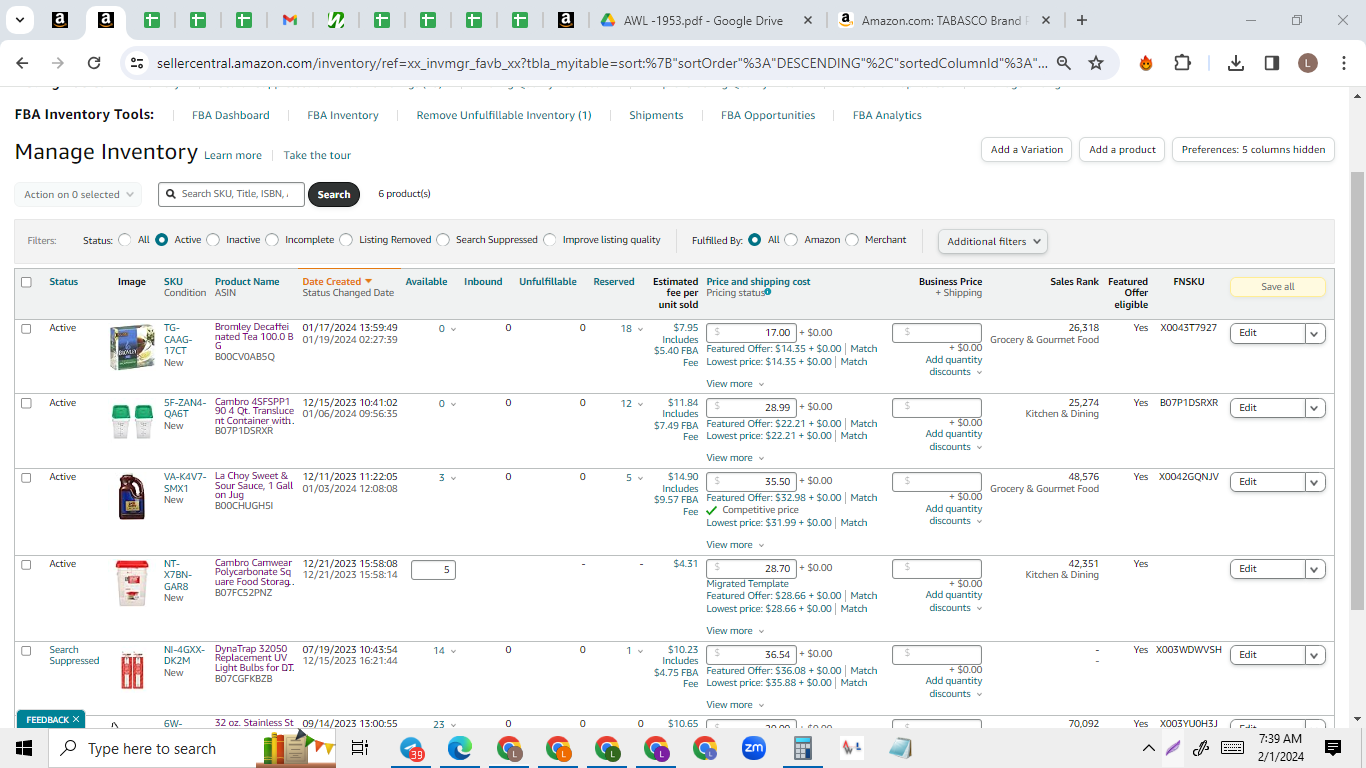This screenshot has height=768, width=1366.
Task: Expand Add quantity discounts for La Choy row
Action: [954, 515]
